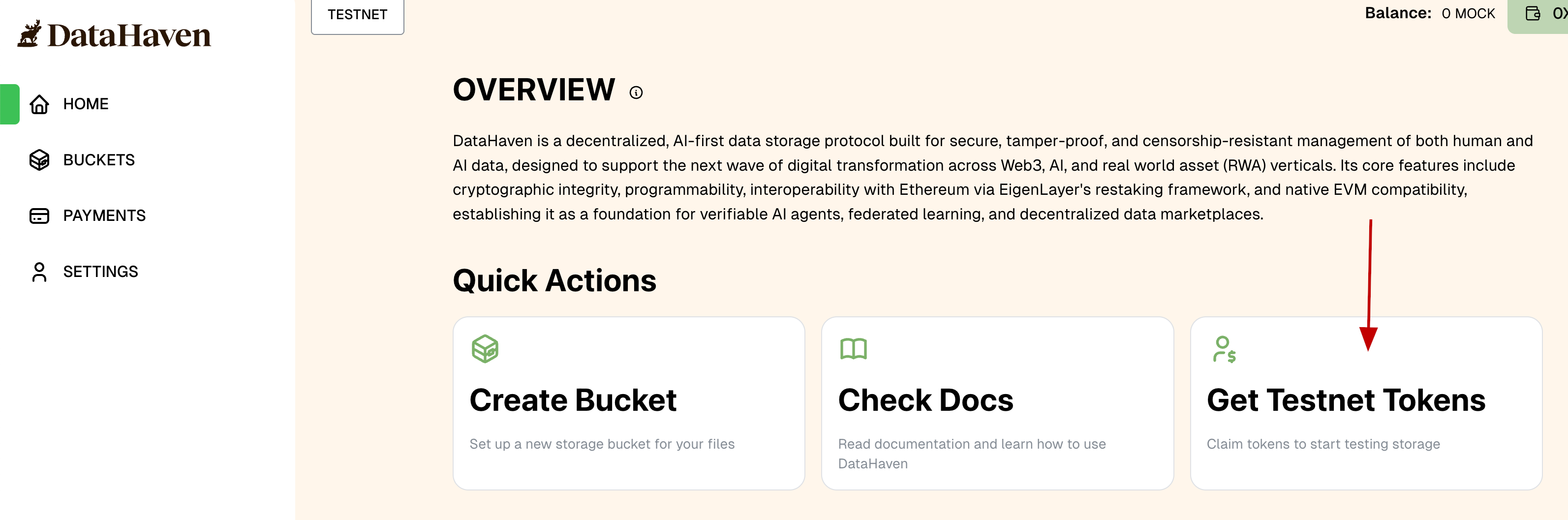Screen dimensions: 1568x520
Task: Click the info icon beside Overview
Action: [636, 92]
